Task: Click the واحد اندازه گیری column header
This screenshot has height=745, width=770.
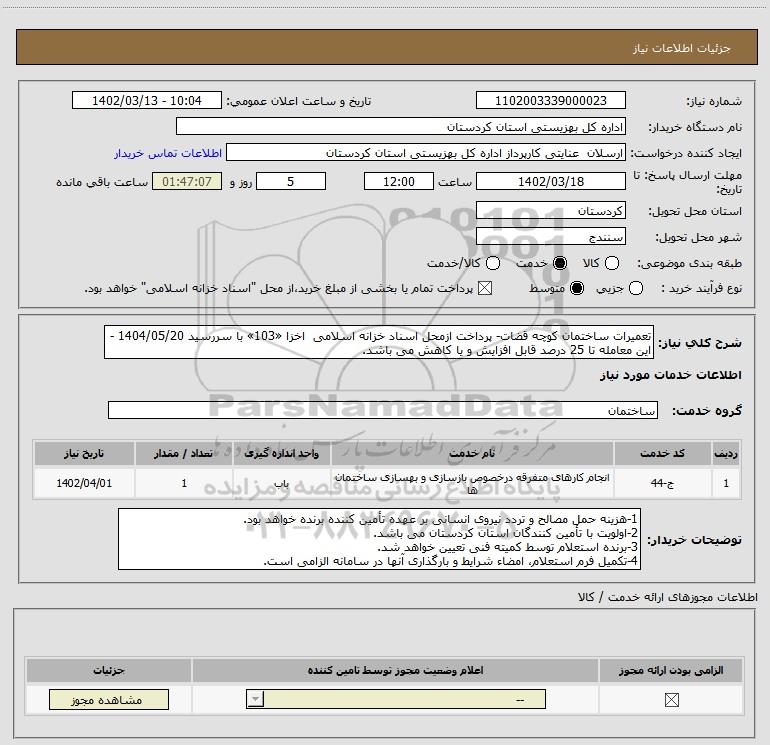Action: [281, 453]
